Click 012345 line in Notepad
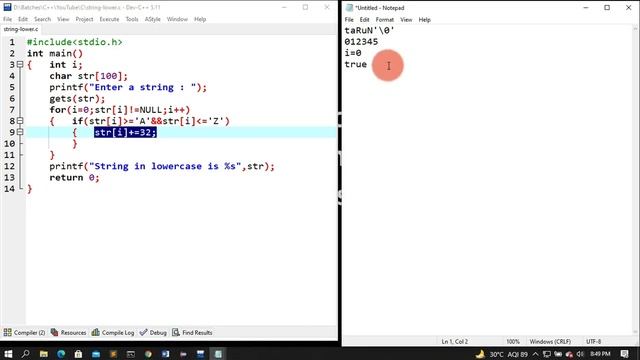This screenshot has height=360, width=640. [x=361, y=42]
